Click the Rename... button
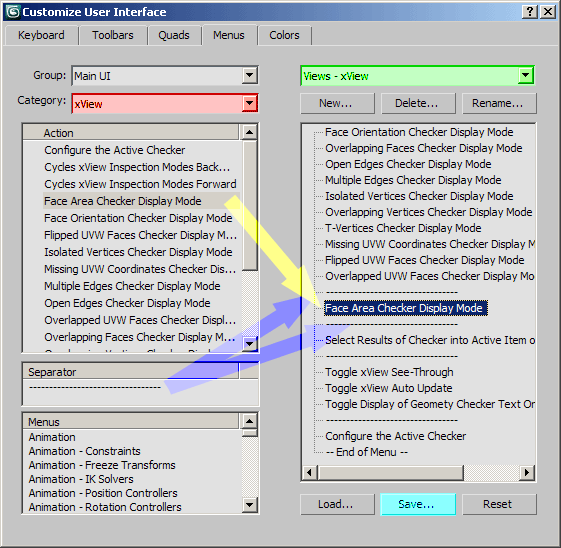This screenshot has height=548, width=561. click(499, 103)
